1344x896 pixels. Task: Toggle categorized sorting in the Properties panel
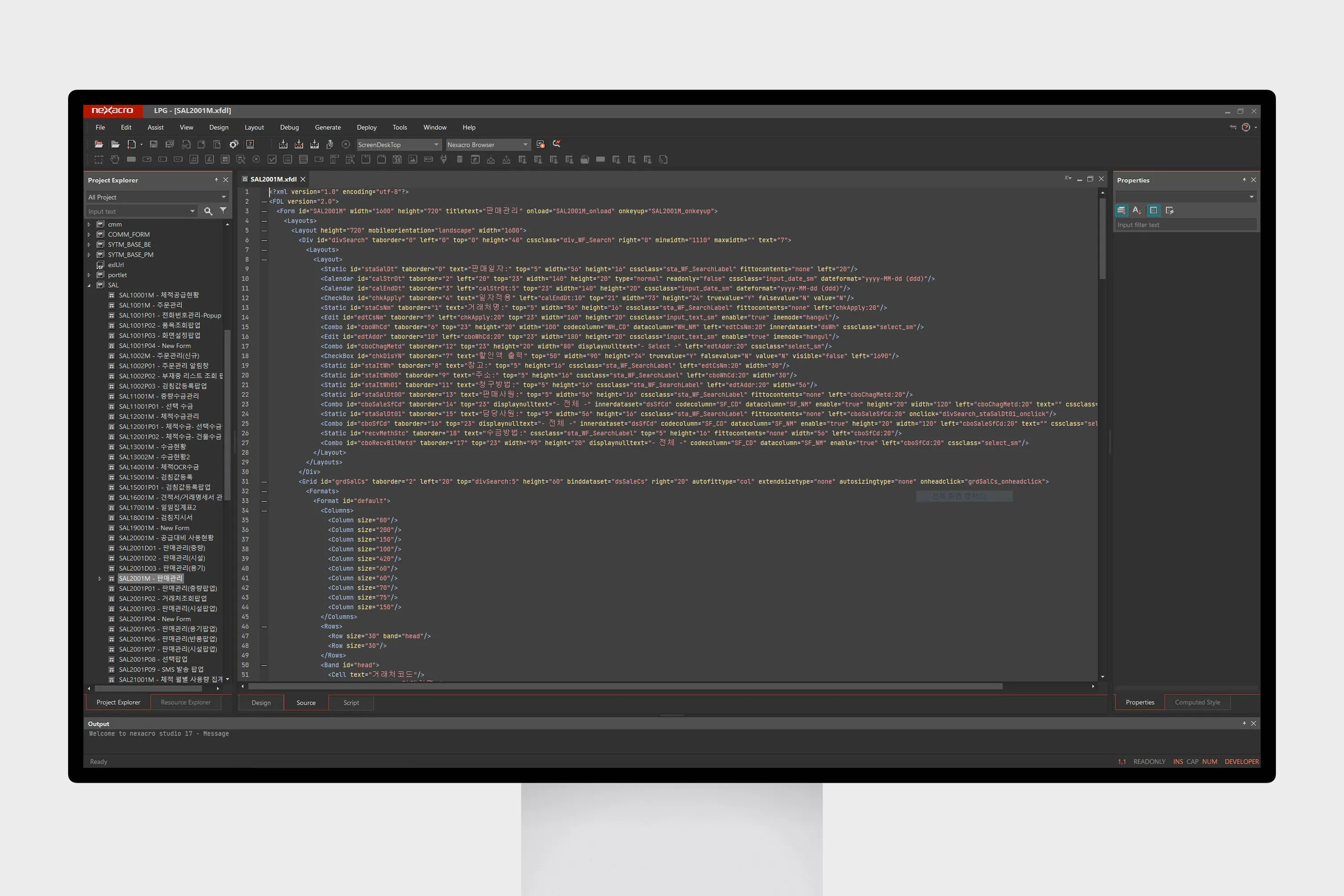[1121, 210]
